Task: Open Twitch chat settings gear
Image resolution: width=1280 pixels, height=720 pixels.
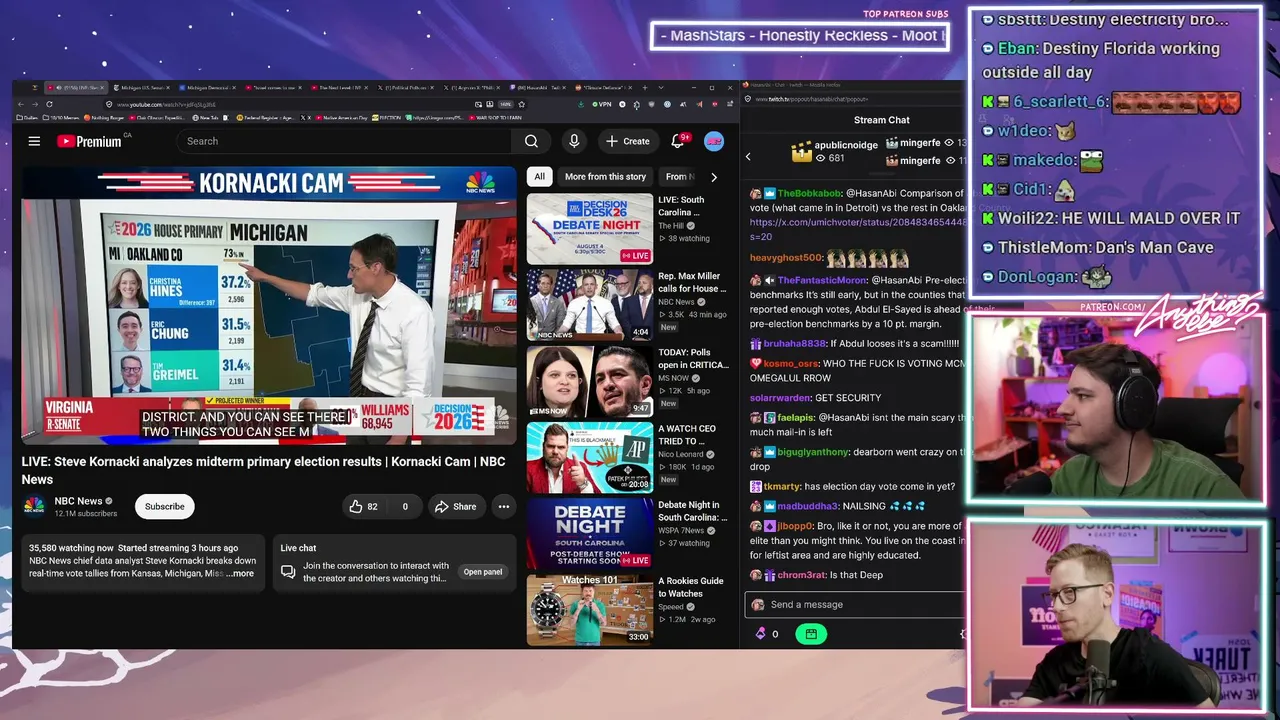Action: 962,634
